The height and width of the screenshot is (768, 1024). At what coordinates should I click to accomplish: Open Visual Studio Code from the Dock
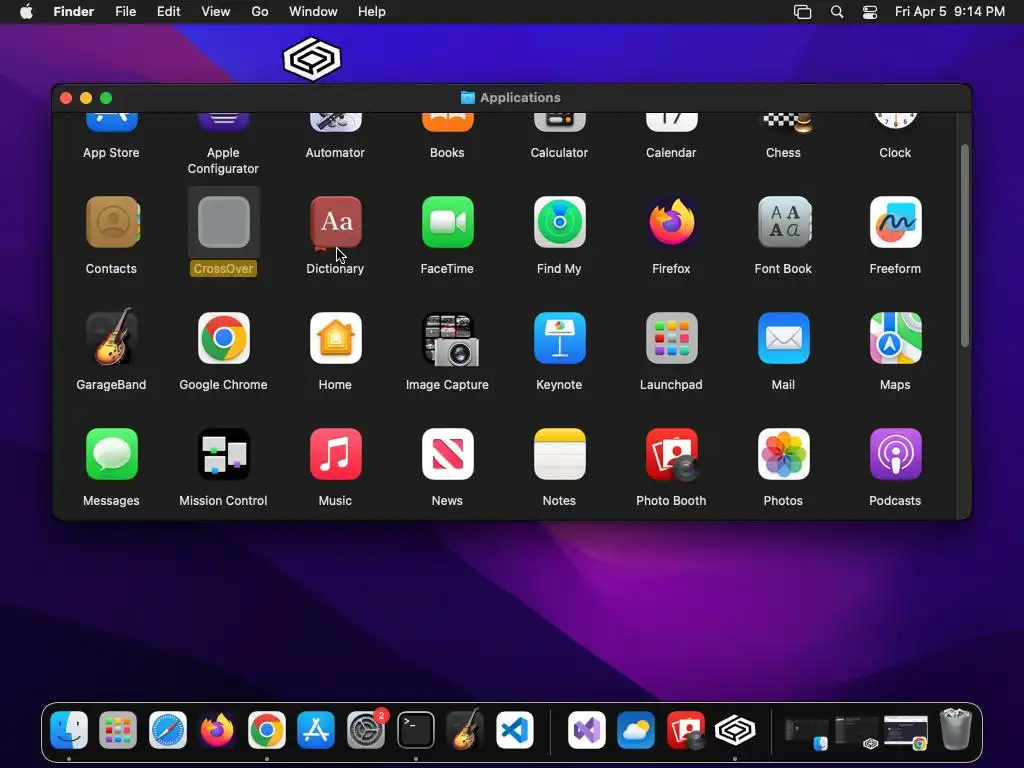(515, 729)
